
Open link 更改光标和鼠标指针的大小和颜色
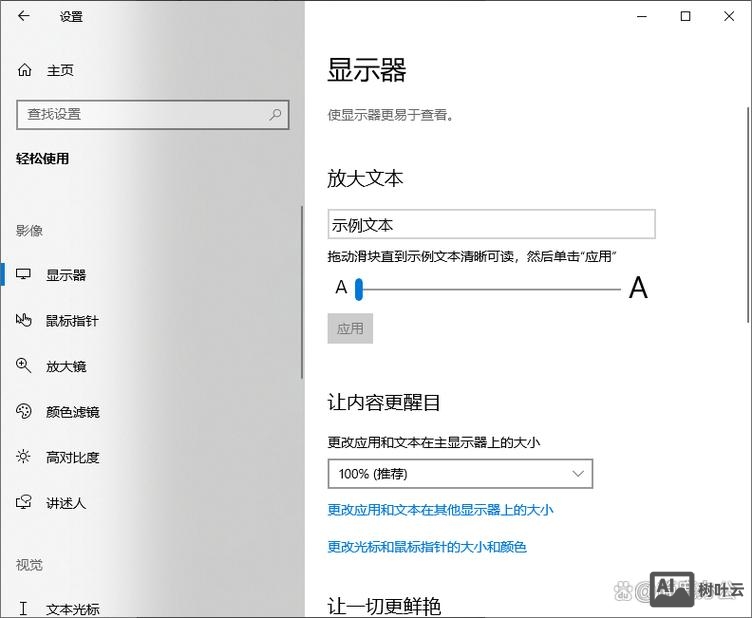click(x=427, y=547)
